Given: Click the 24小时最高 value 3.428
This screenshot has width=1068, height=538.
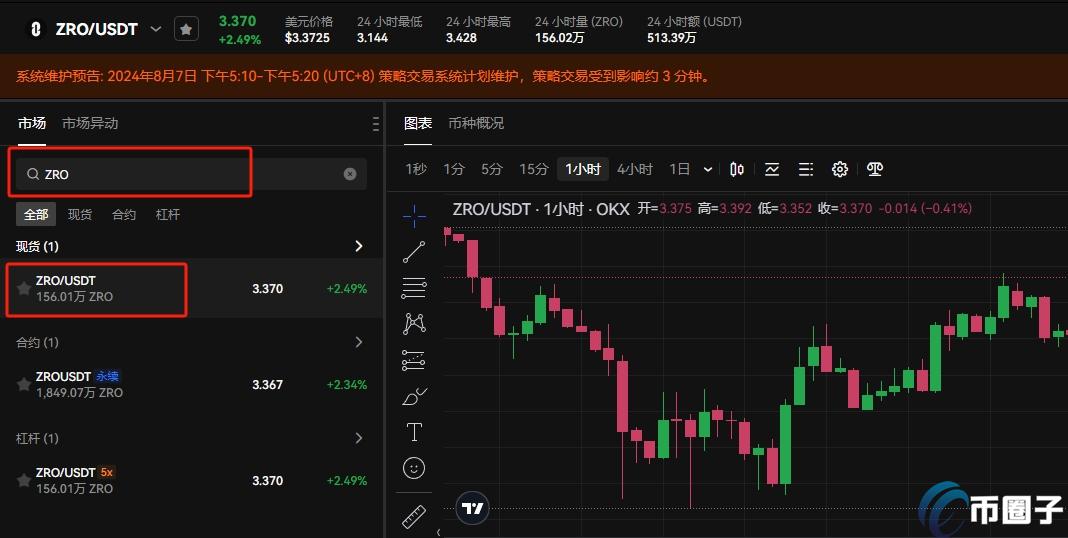Looking at the screenshot, I should coord(461,38).
